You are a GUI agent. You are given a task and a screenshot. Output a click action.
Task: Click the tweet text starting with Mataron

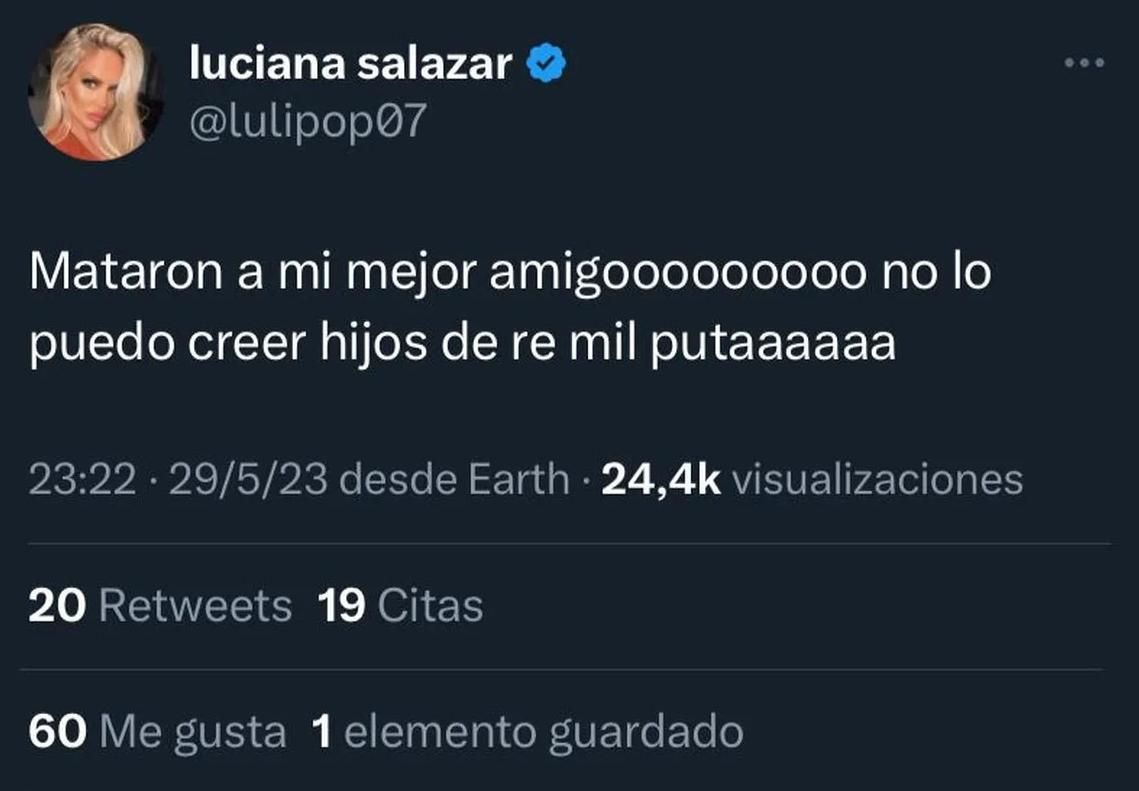click(x=510, y=274)
